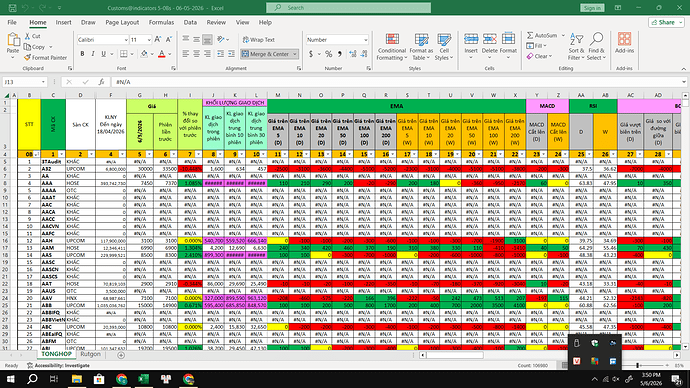
Task: Adjust the zoom slider in status bar
Action: tap(637, 366)
